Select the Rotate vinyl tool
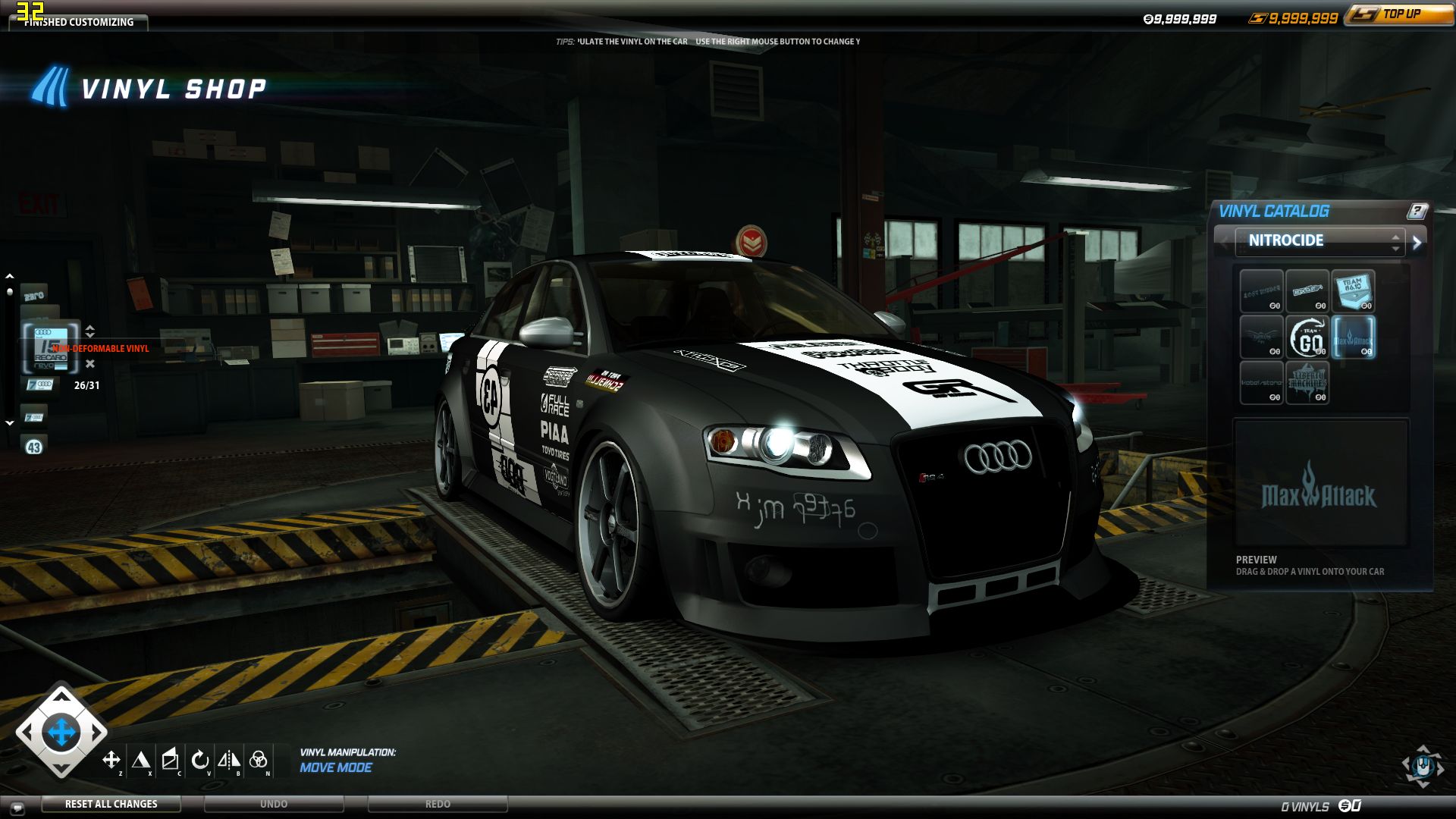1456x819 pixels. tap(199, 759)
